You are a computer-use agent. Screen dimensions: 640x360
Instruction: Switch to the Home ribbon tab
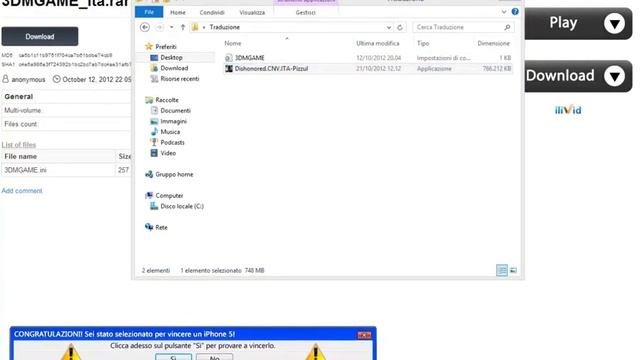tap(178, 13)
